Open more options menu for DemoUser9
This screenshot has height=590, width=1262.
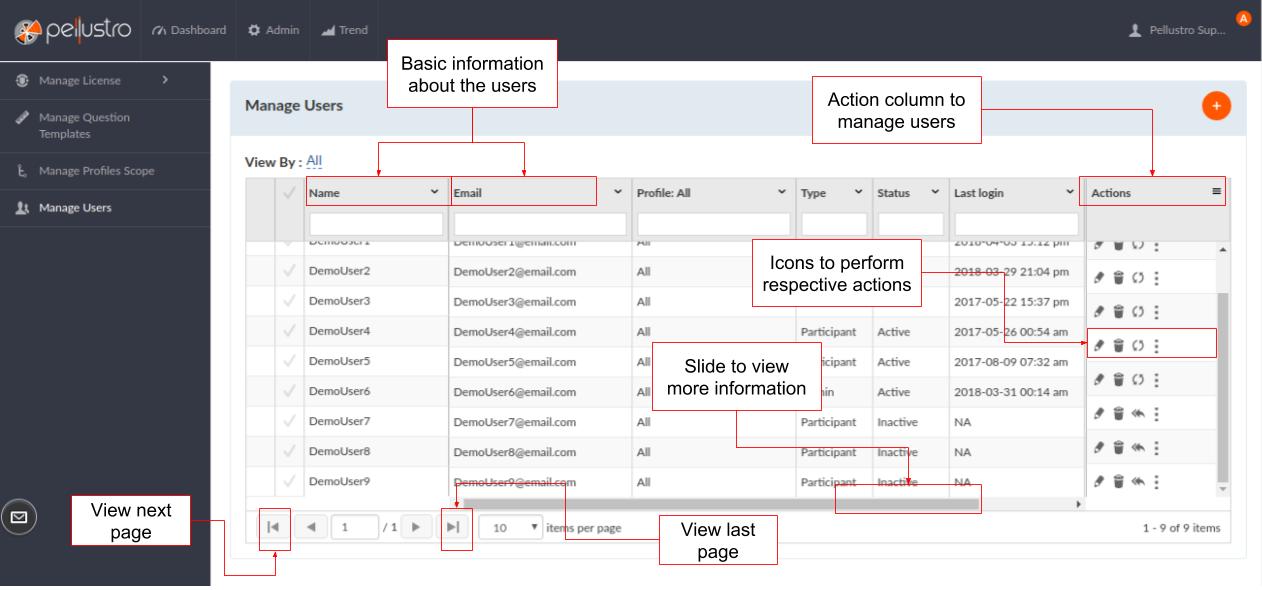pyautogui.click(x=1156, y=483)
